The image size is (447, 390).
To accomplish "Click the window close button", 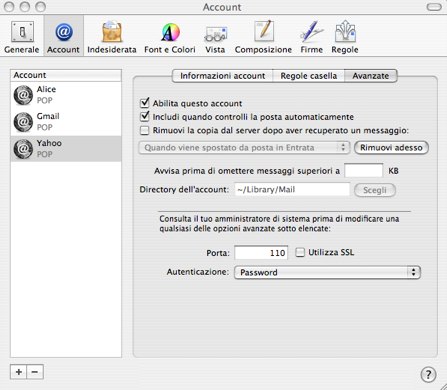I will [x=9, y=7].
